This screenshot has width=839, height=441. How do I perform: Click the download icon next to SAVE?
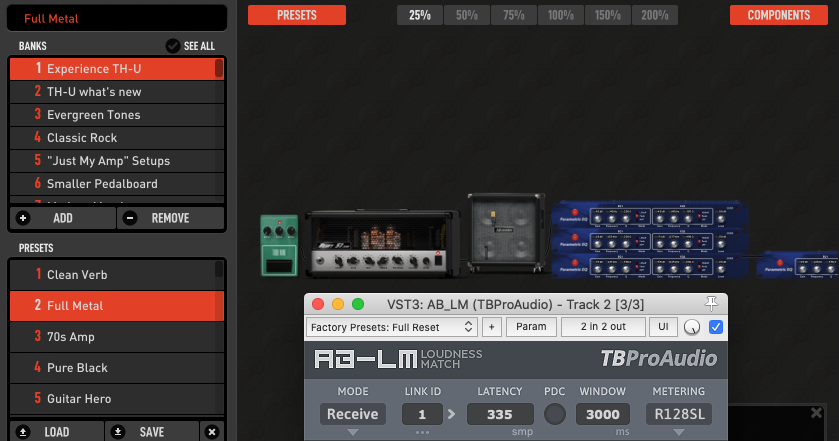coord(118,432)
